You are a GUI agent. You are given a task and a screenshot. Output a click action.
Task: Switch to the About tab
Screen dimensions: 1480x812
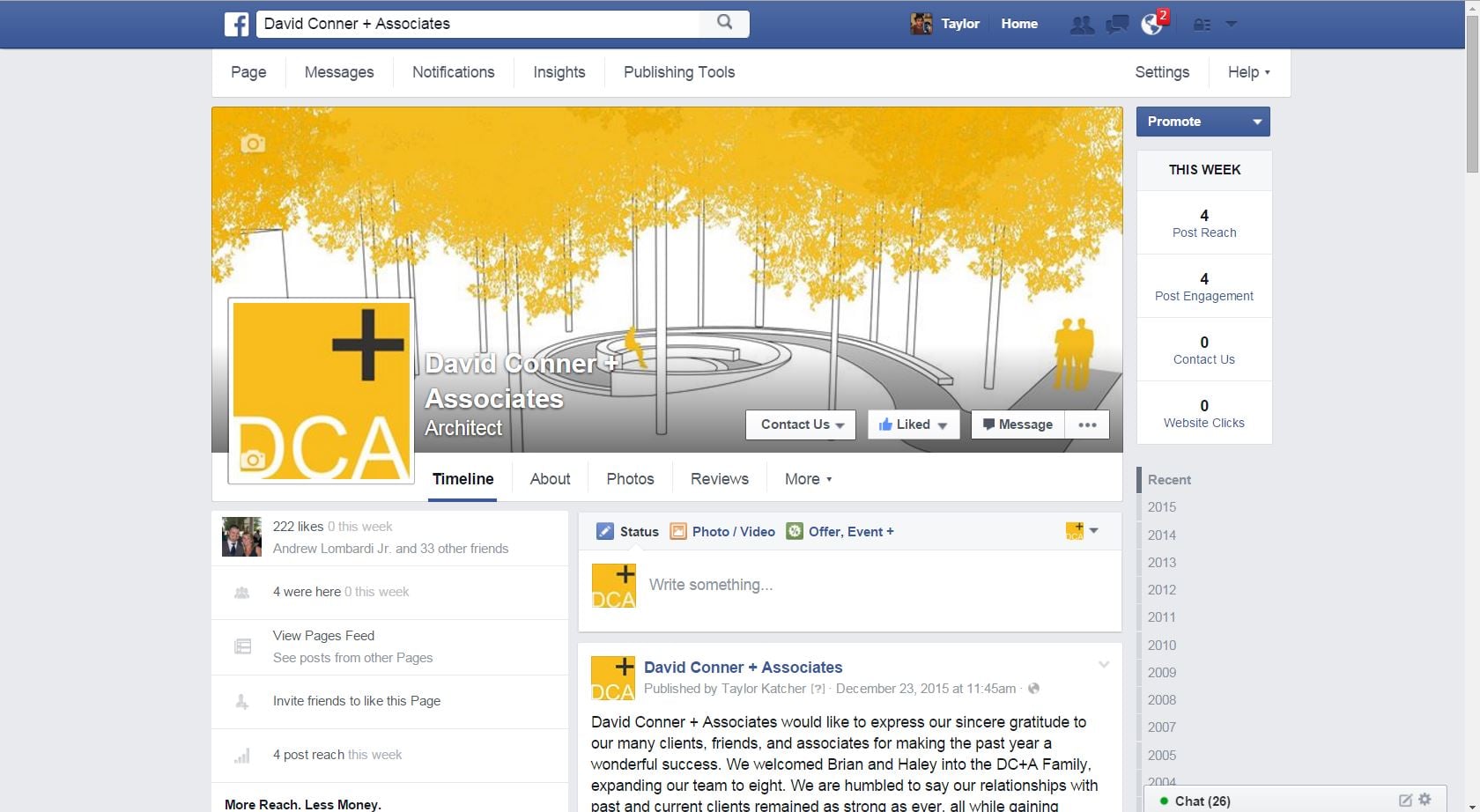click(x=550, y=479)
